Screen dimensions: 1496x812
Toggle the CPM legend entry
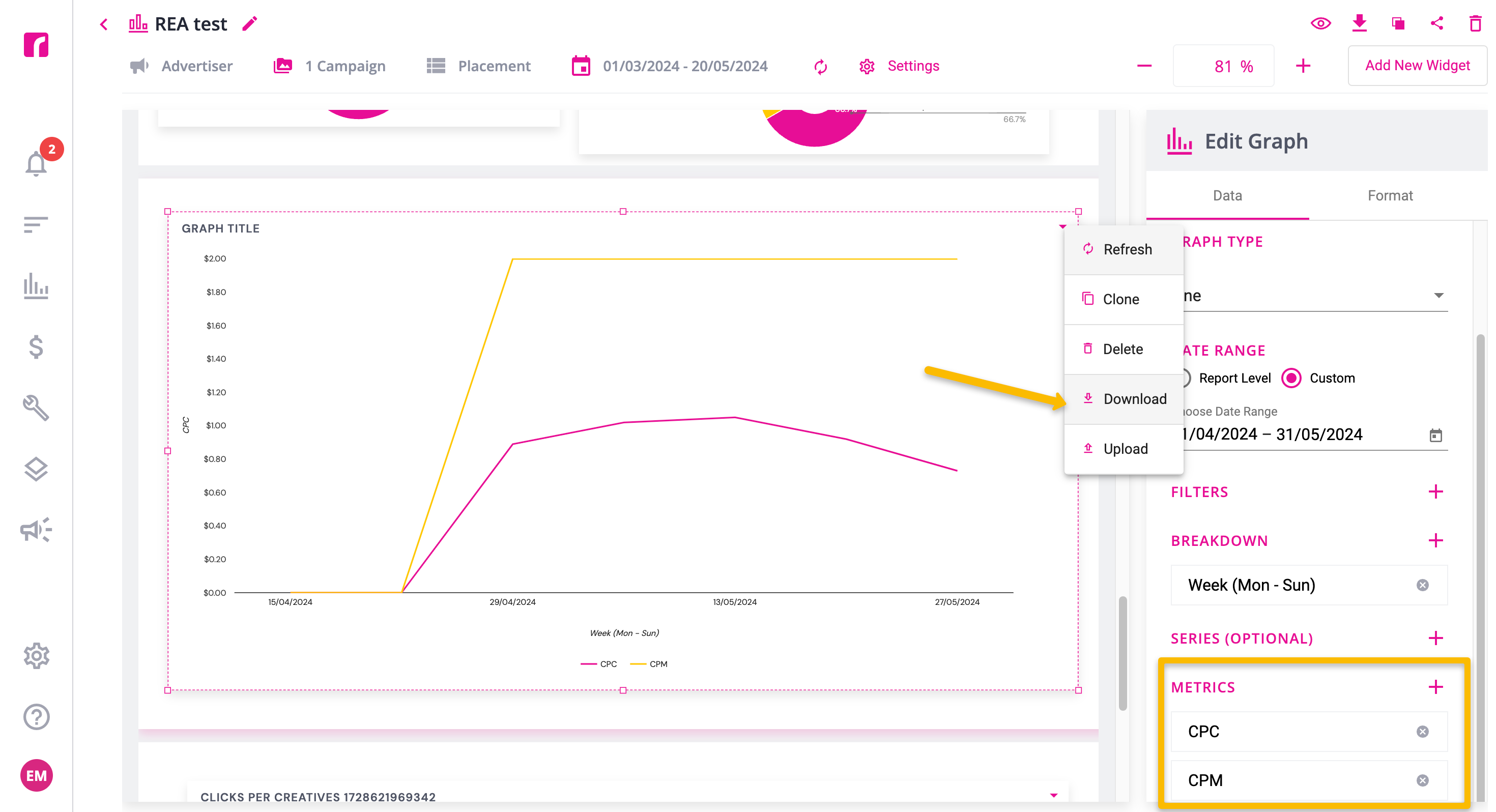pos(649,664)
